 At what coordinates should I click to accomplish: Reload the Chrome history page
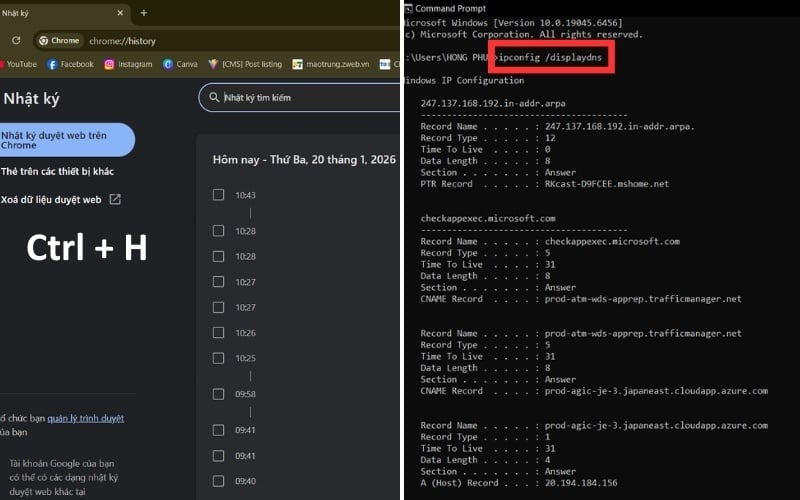[16, 40]
